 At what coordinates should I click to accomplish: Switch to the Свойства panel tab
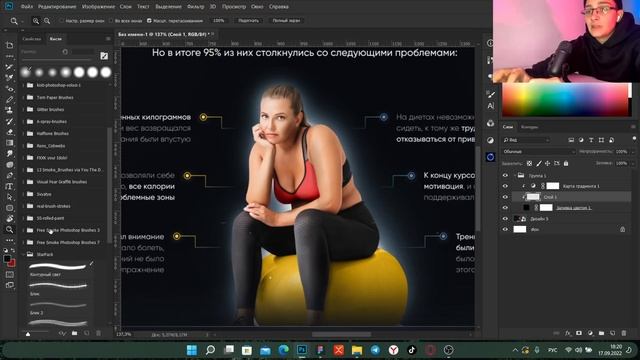[x=32, y=39]
